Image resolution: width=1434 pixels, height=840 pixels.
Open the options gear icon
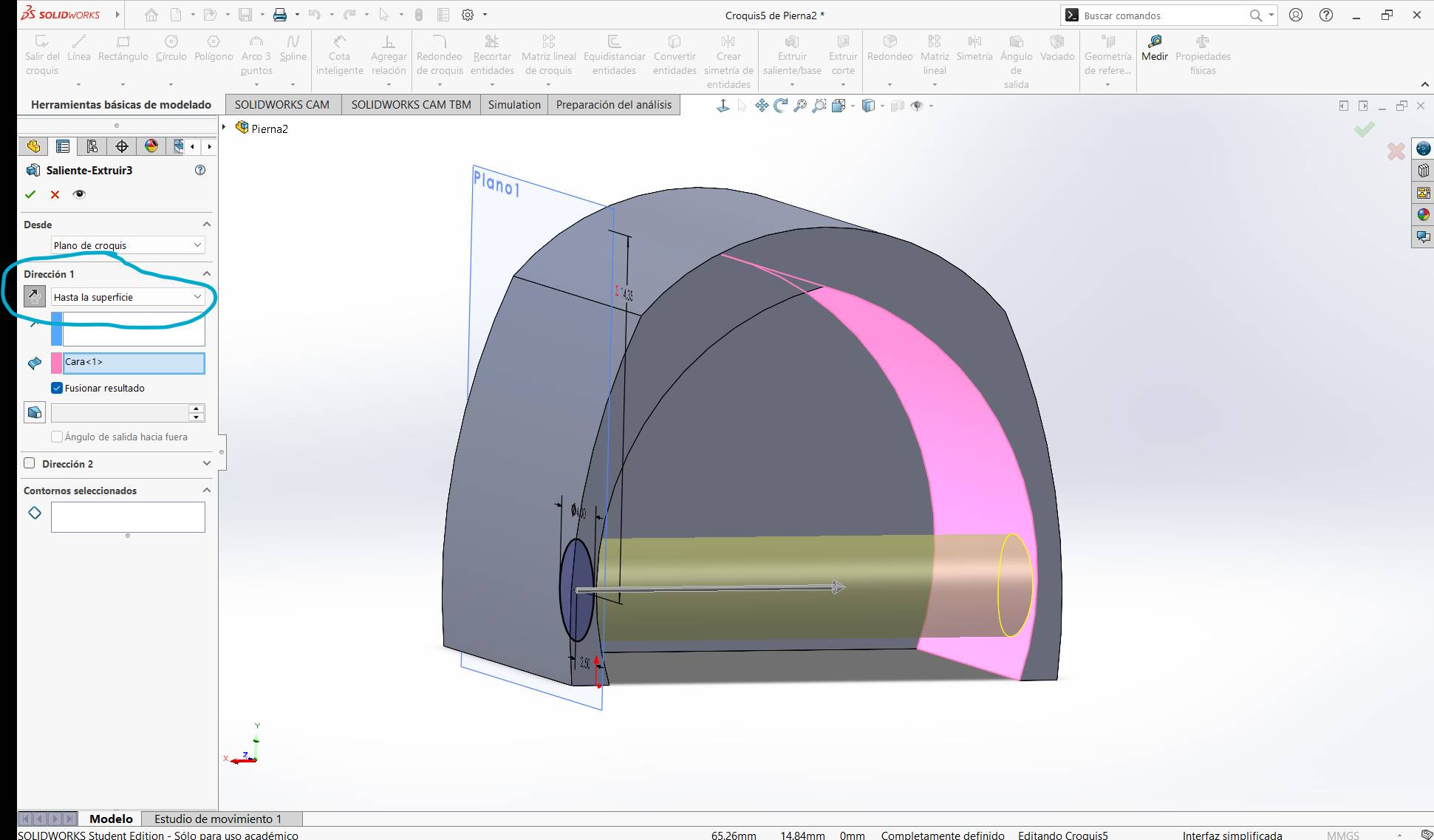tap(468, 15)
